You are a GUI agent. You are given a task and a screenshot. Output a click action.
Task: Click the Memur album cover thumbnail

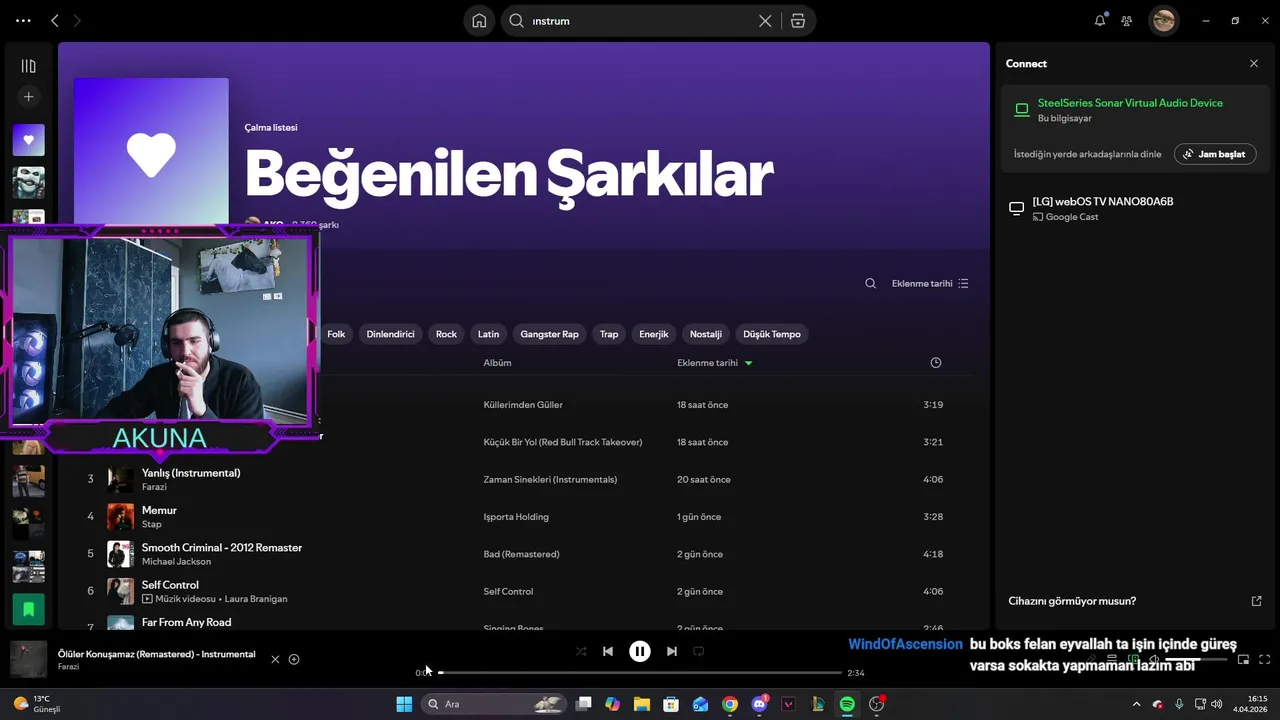(x=120, y=517)
